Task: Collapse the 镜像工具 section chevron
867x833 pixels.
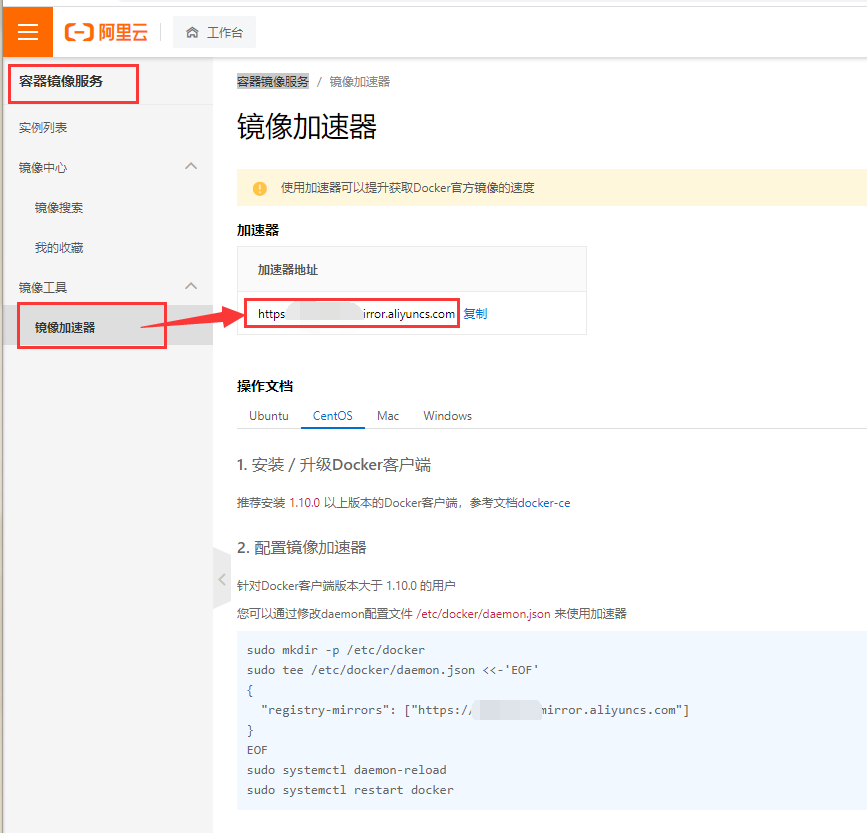Action: [x=191, y=286]
